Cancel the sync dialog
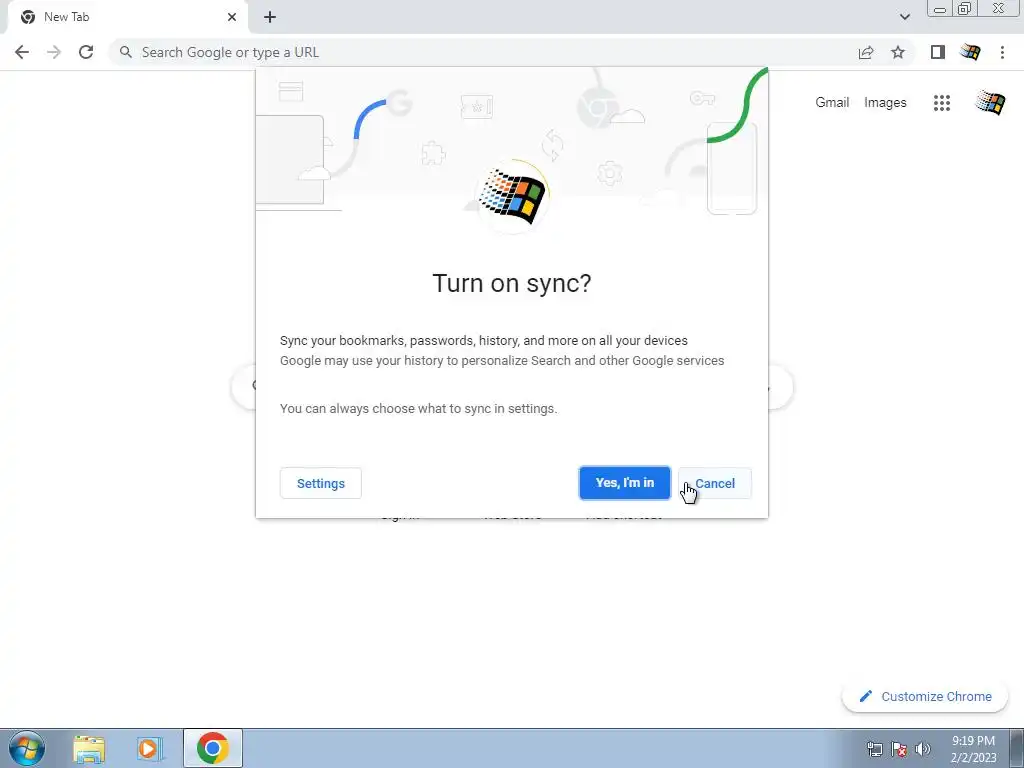The height and width of the screenshot is (768, 1024). [715, 483]
